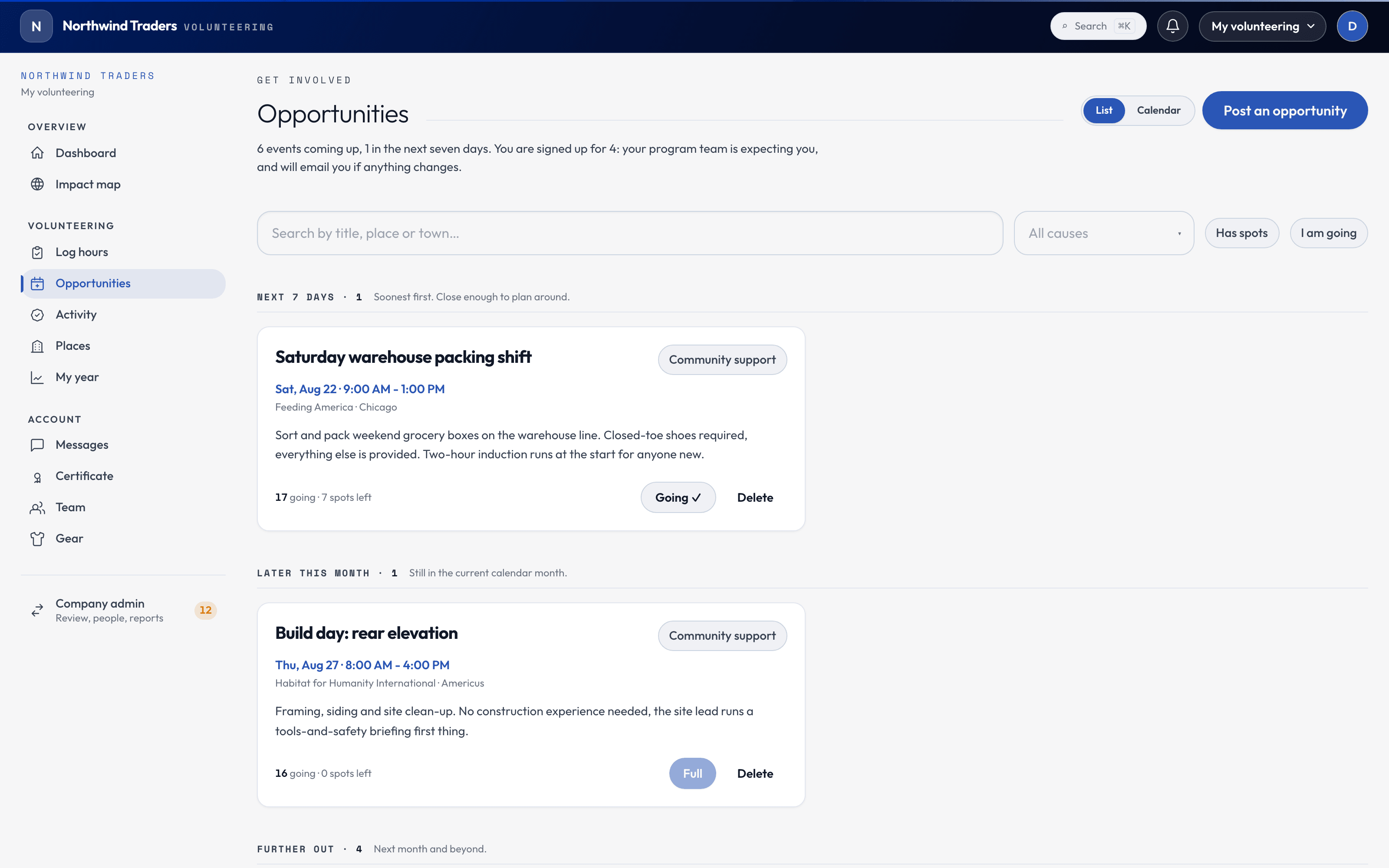The height and width of the screenshot is (868, 1389).
Task: Click the Saturday warehouse packing shift title
Action: 403,357
